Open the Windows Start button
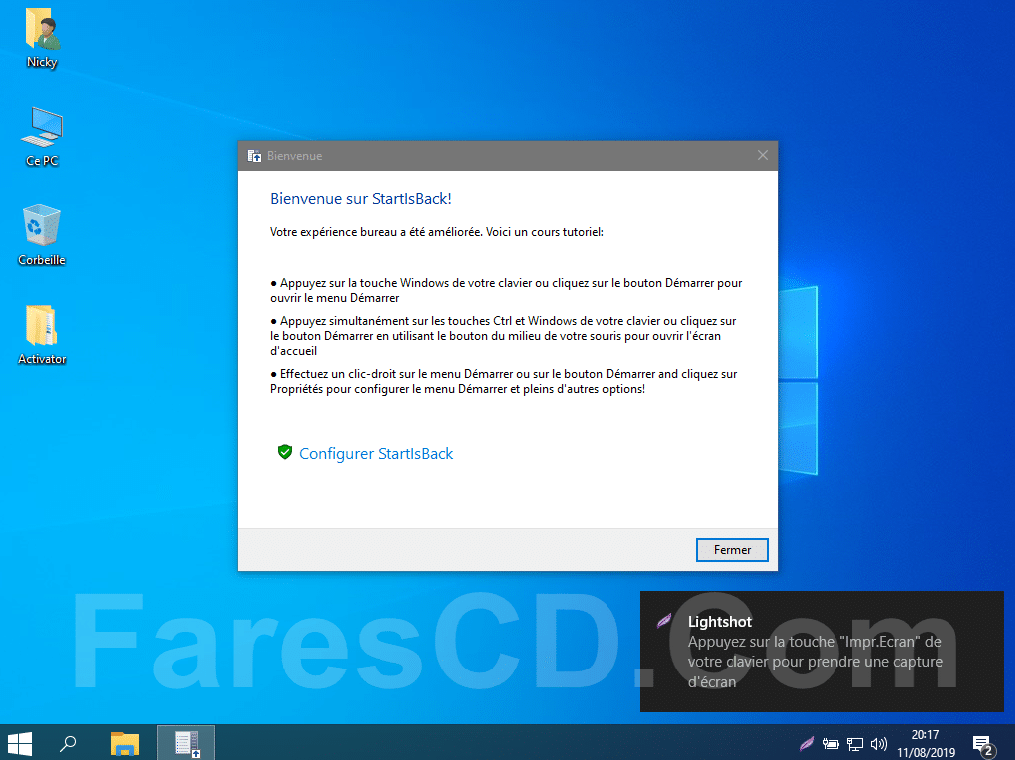Screen dimensions: 1015x760 tap(19, 743)
